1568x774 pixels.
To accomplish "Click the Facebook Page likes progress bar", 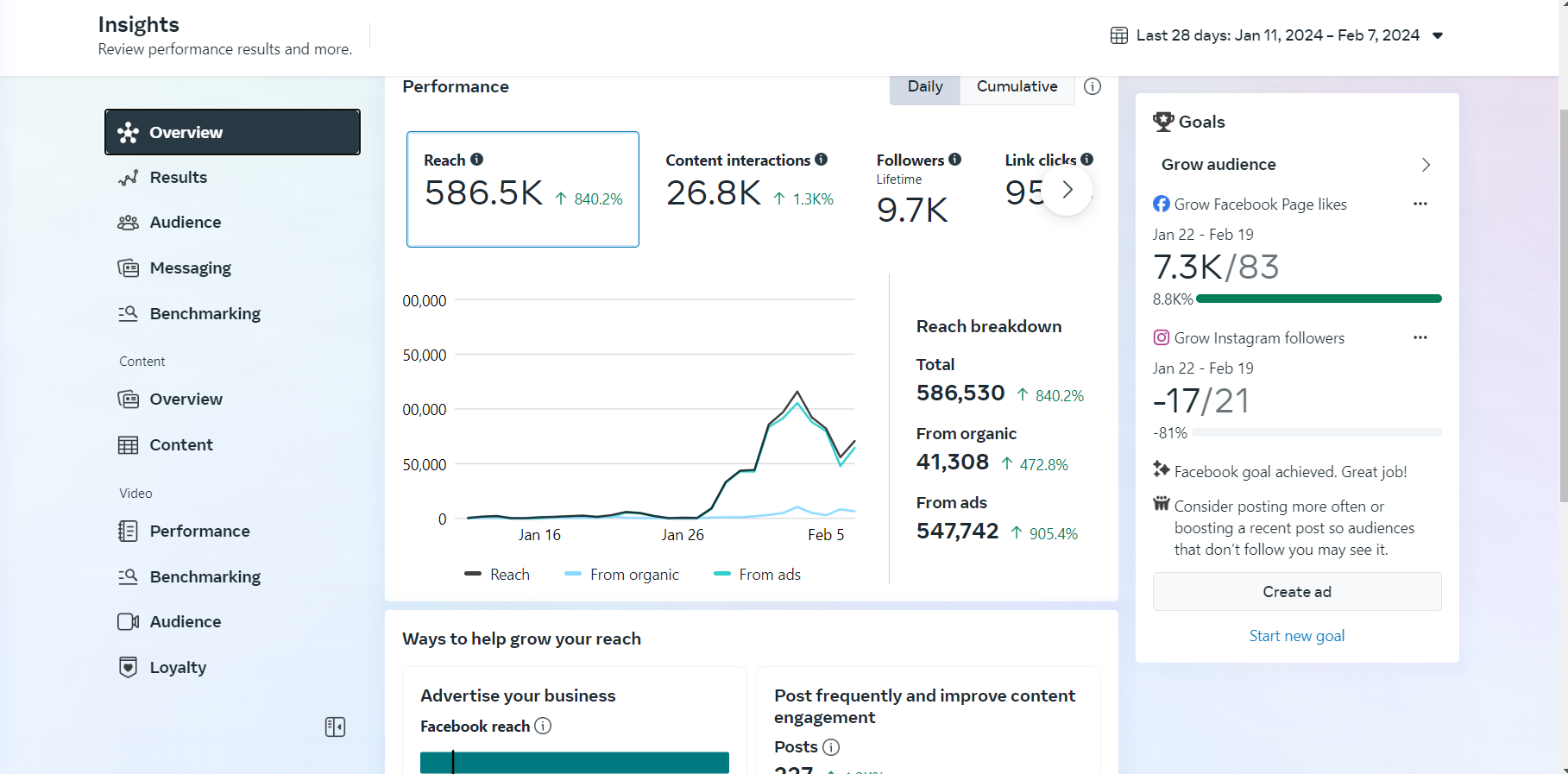I will click(x=1318, y=299).
